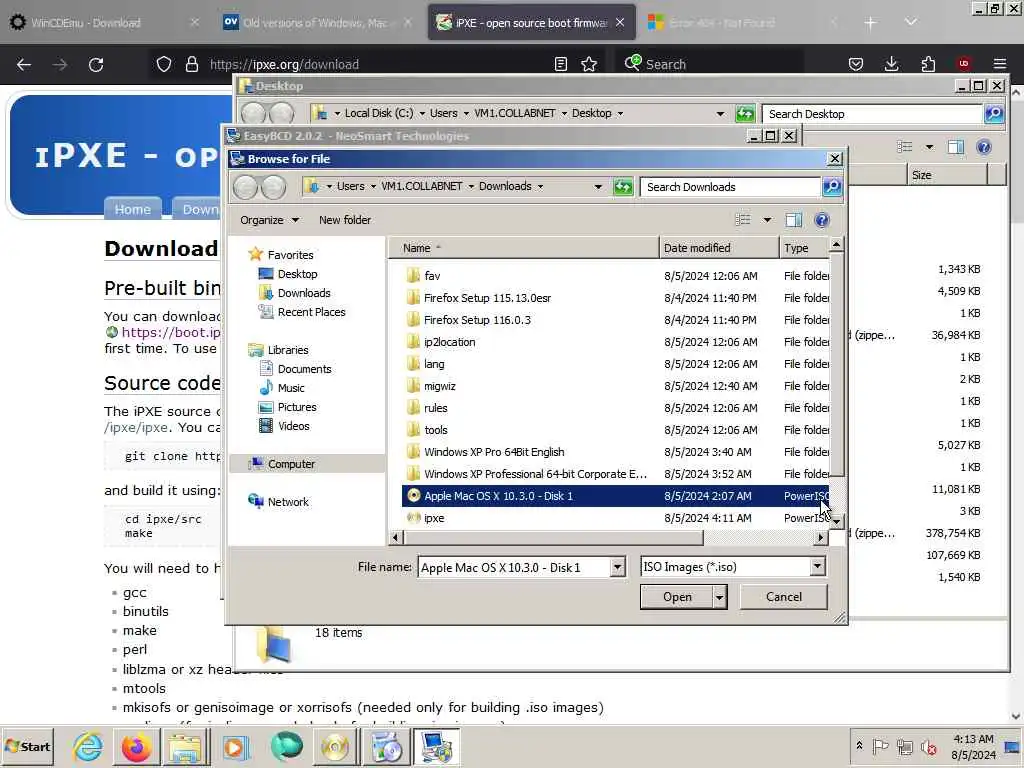
Task: Select the ipxe ISO file in list
Action: tap(615, 518)
